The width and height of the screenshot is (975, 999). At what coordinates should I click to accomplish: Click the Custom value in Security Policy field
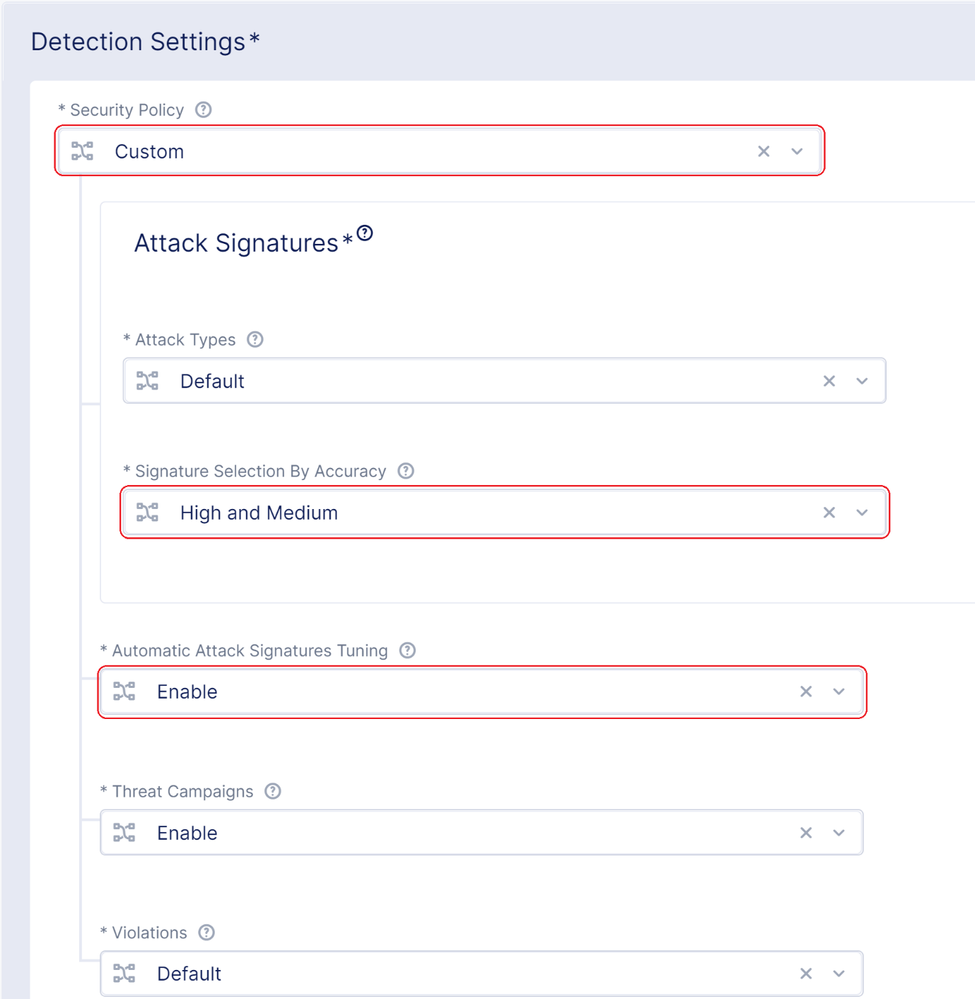(150, 152)
